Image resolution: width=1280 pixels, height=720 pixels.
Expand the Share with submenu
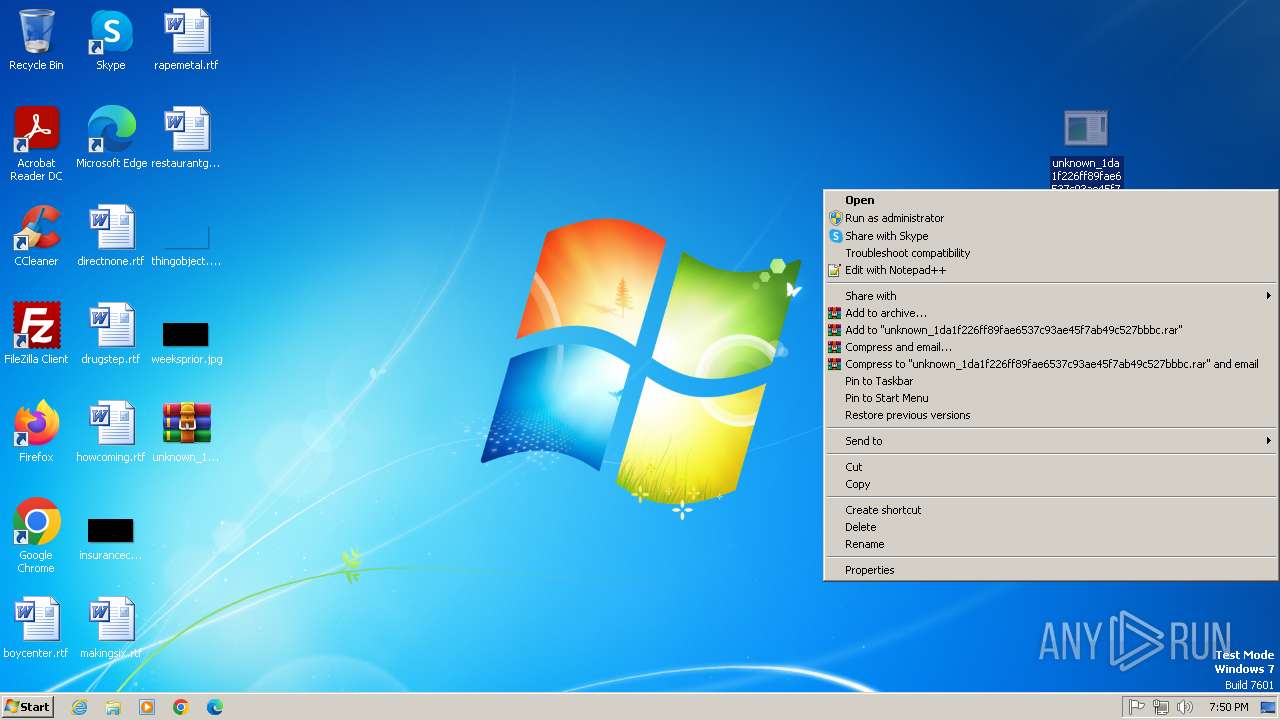(x=1050, y=296)
